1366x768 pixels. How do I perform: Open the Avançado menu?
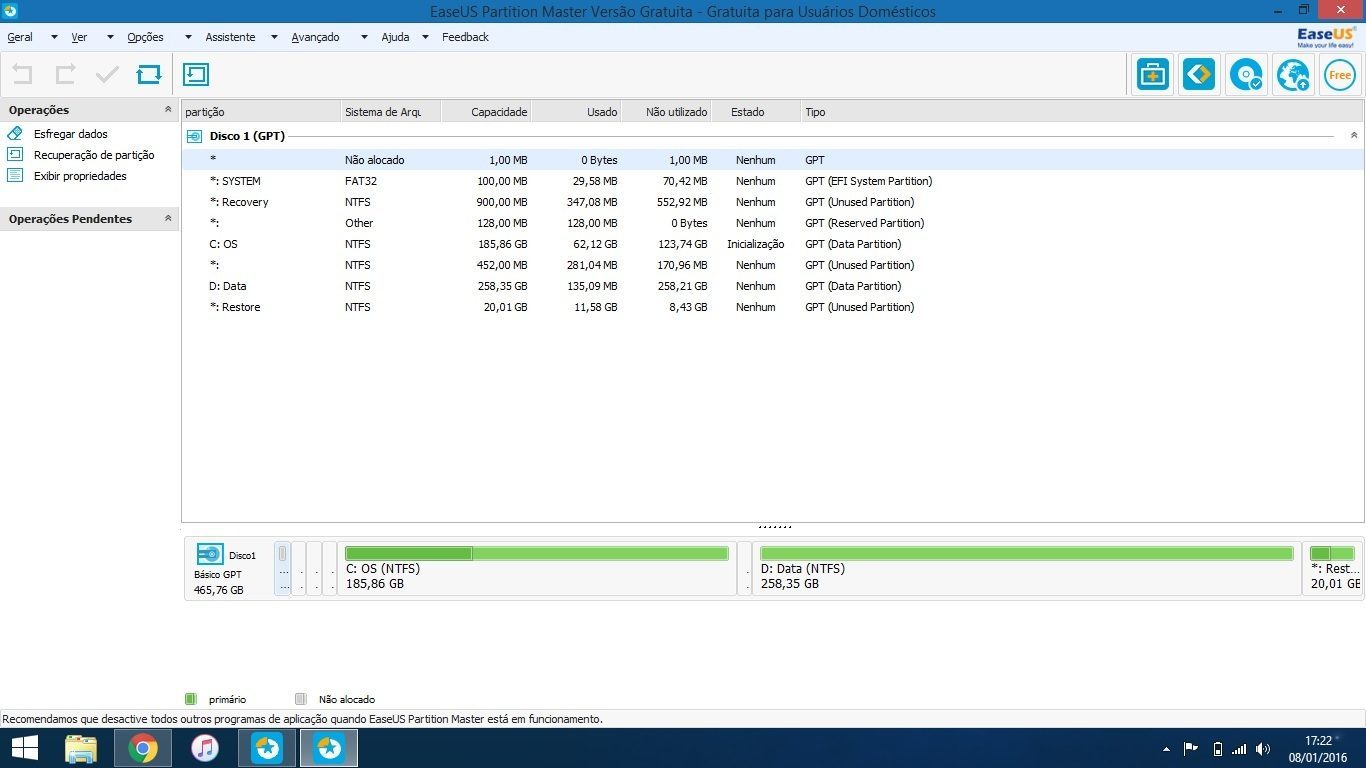[x=315, y=37]
